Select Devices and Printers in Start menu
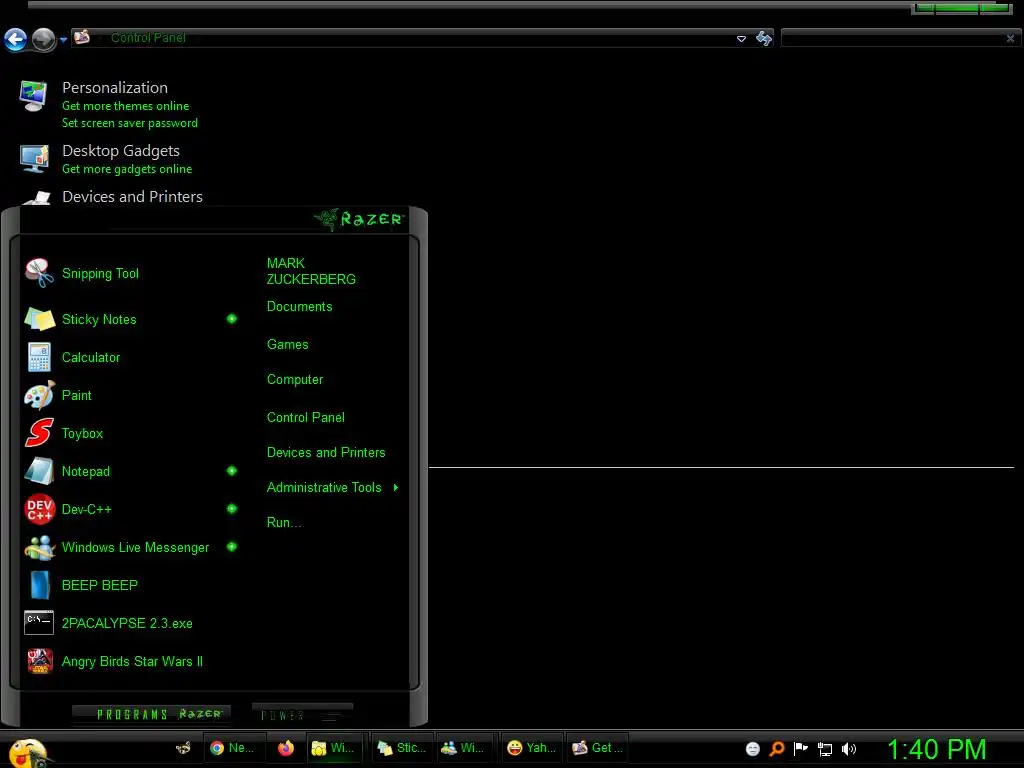This screenshot has height=768, width=1024. 326,453
